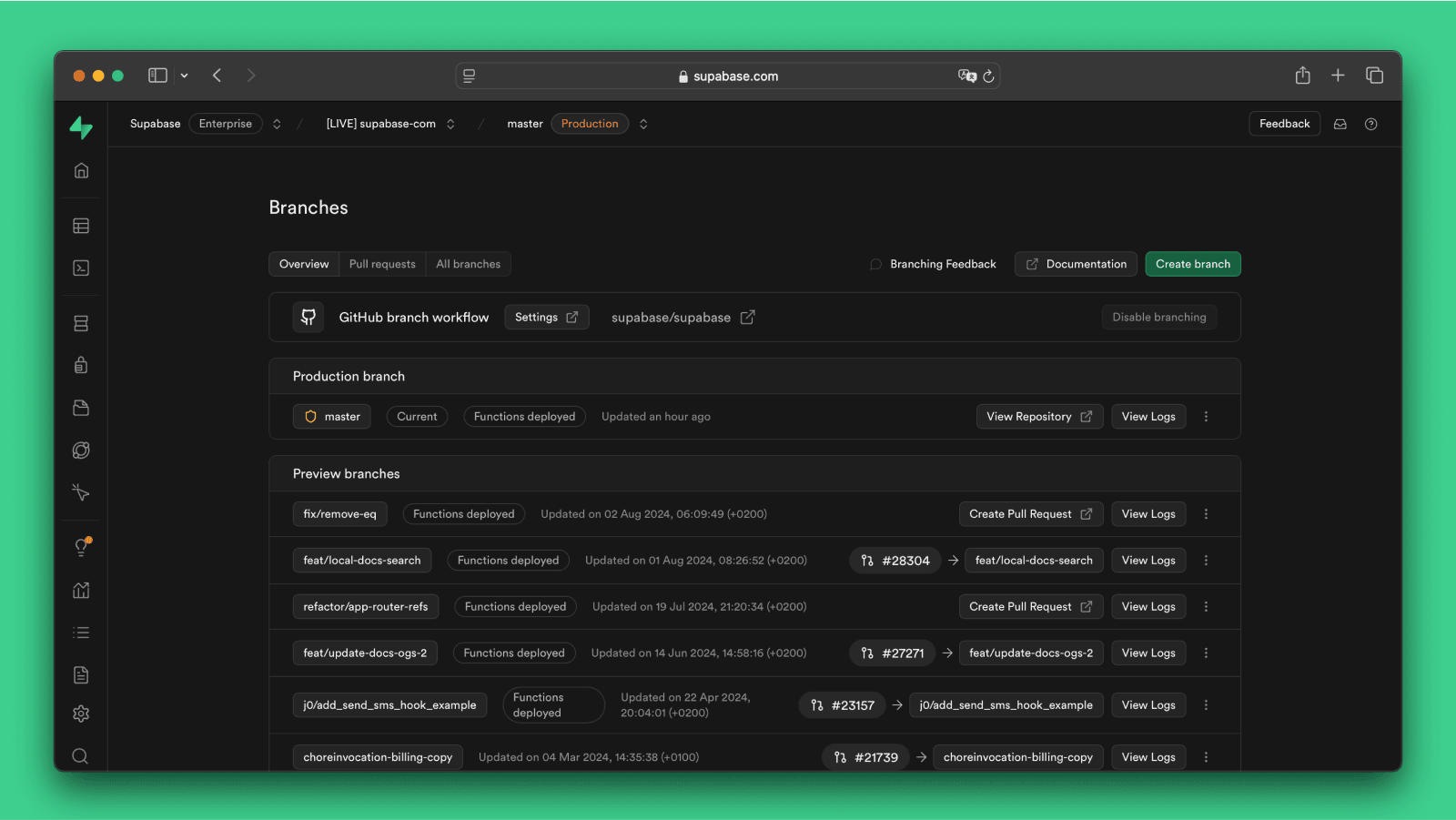Image resolution: width=1456 pixels, height=820 pixels.
Task: Open the project switcher for supabase-com
Action: tap(450, 124)
